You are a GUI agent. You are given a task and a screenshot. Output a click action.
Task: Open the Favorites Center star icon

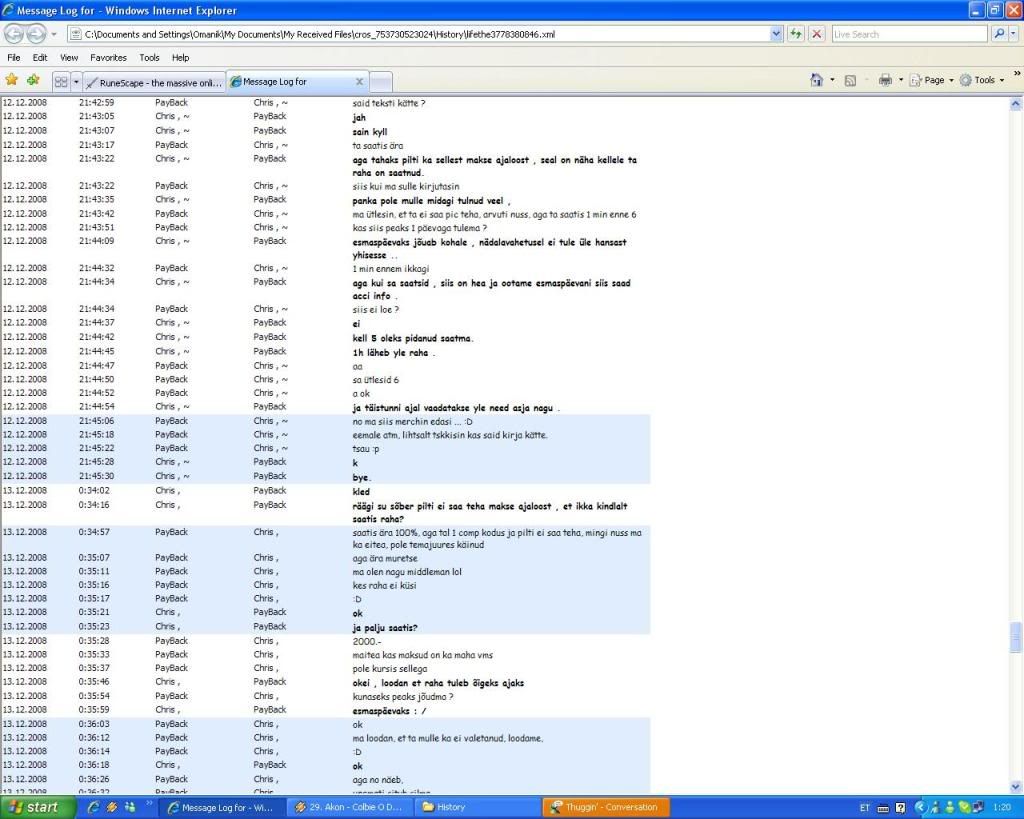[12, 80]
